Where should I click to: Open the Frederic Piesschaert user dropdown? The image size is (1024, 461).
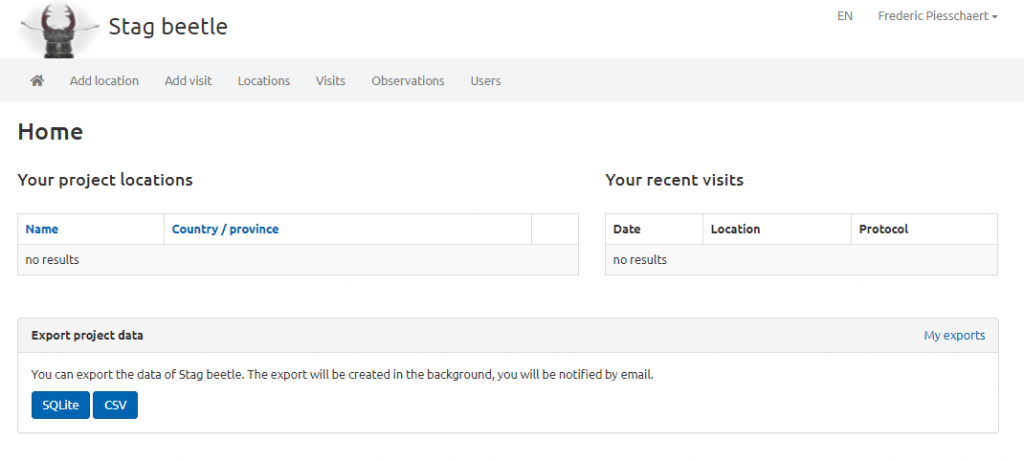click(x=938, y=16)
